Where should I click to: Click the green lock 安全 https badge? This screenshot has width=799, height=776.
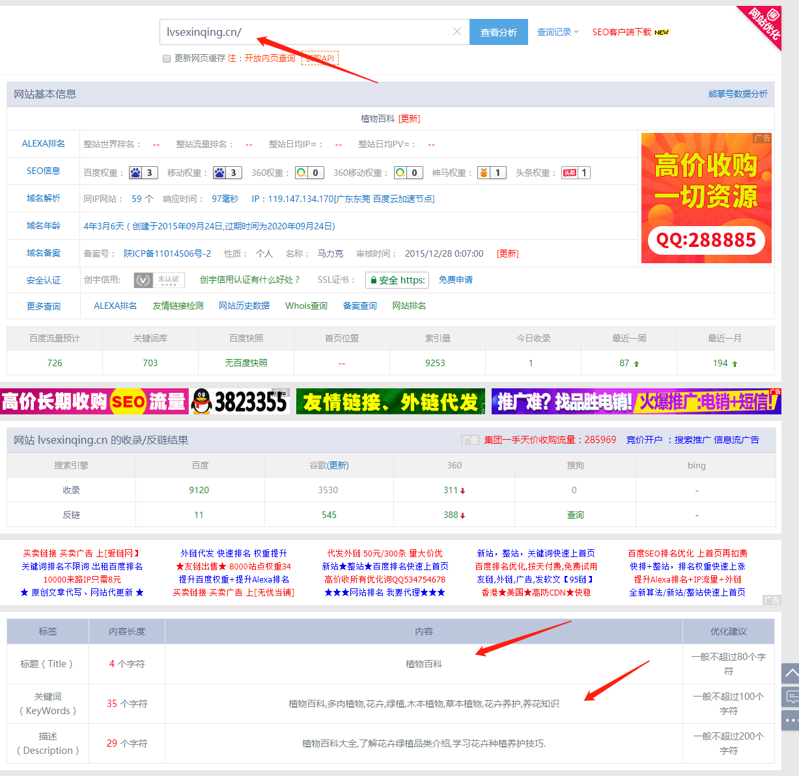pos(397,280)
